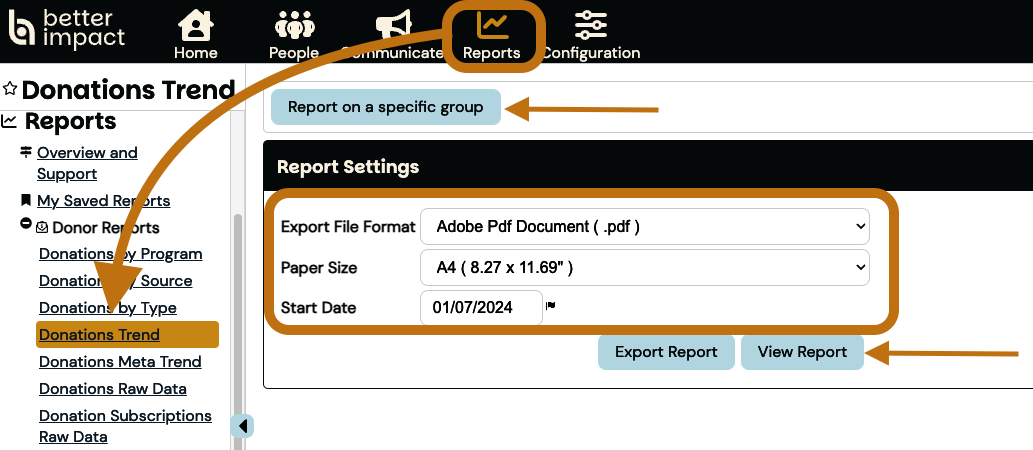The height and width of the screenshot is (450, 1033).
Task: Open the People menu icon
Action: click(x=293, y=24)
